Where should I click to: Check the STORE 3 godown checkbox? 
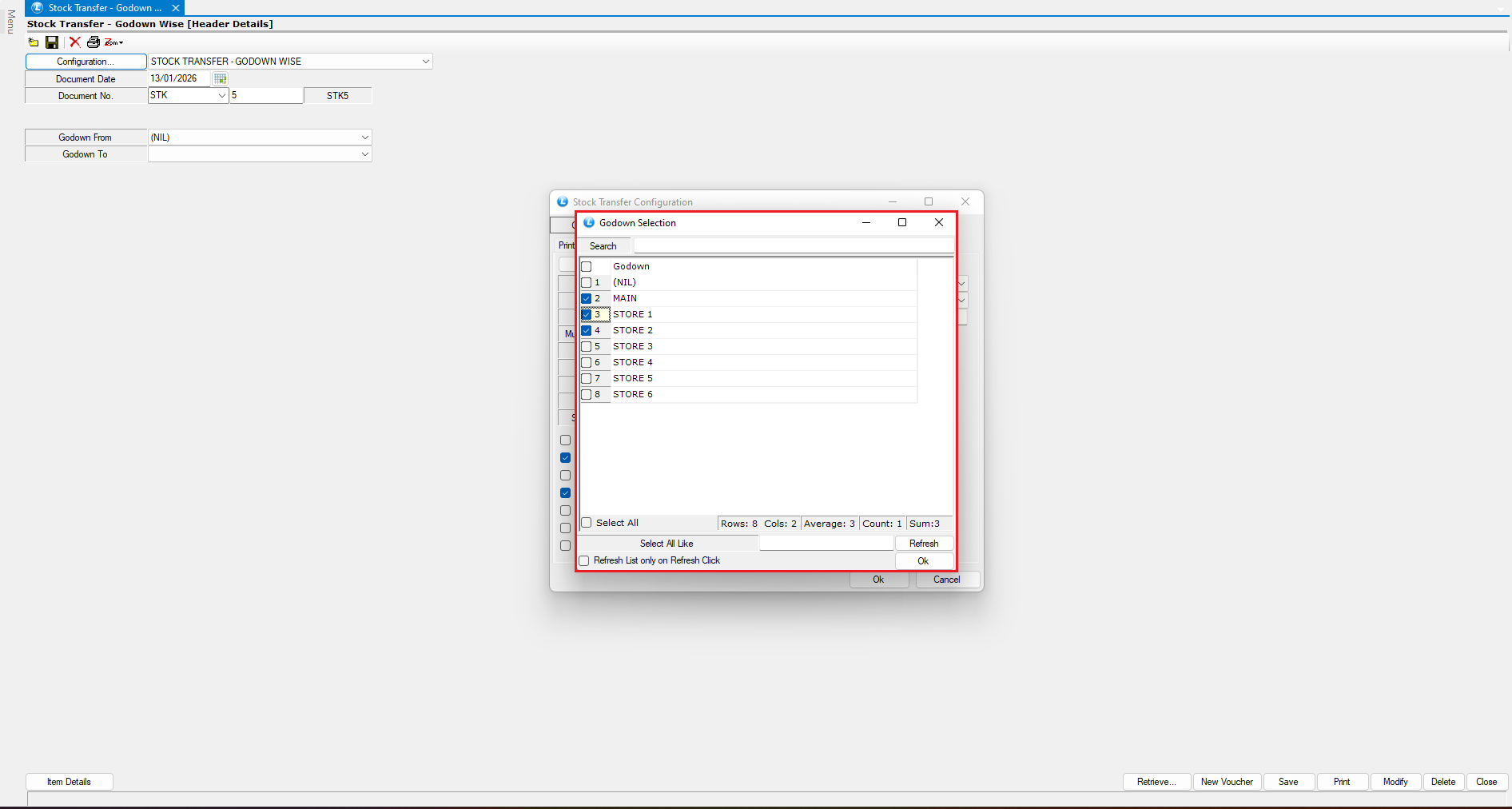(587, 346)
